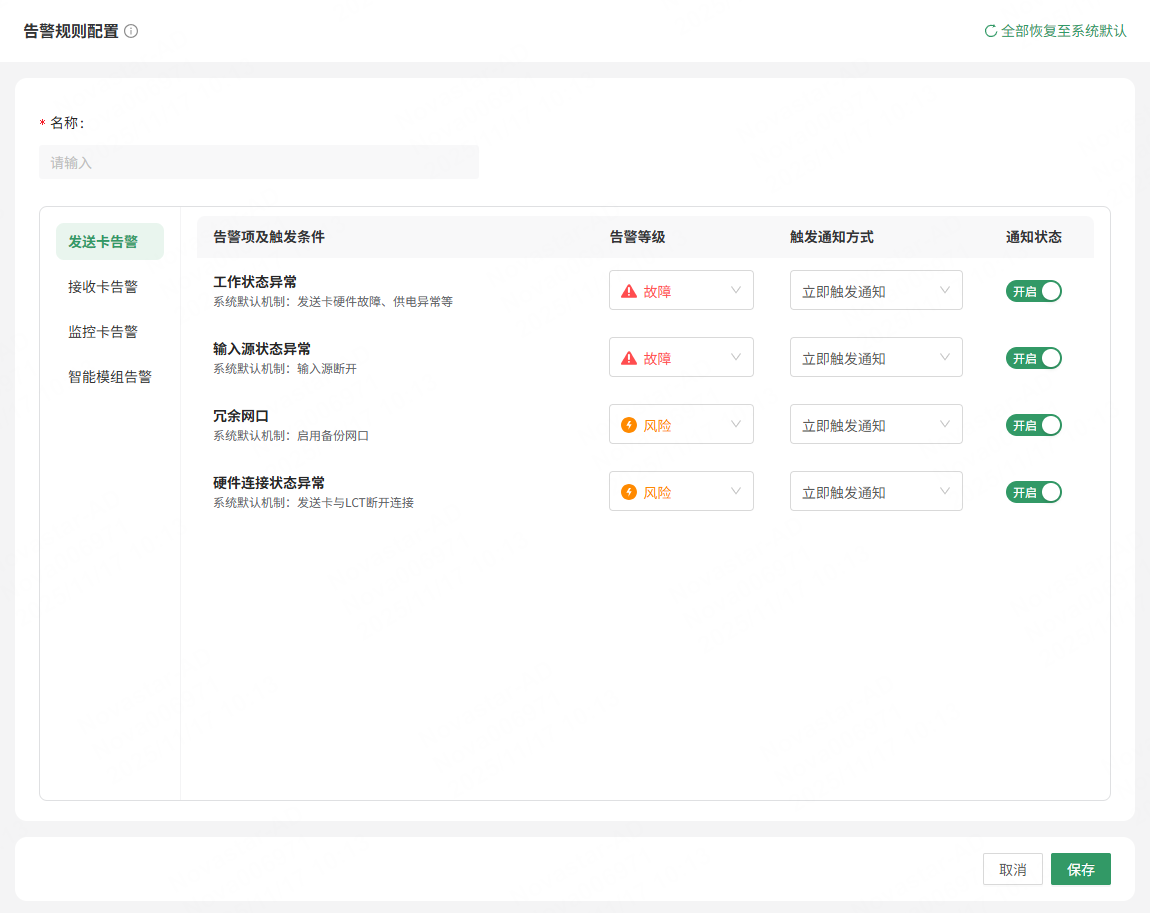Switch to the 接收卡告警 tab
Viewport: 1150px width, 913px height.
pos(103,287)
